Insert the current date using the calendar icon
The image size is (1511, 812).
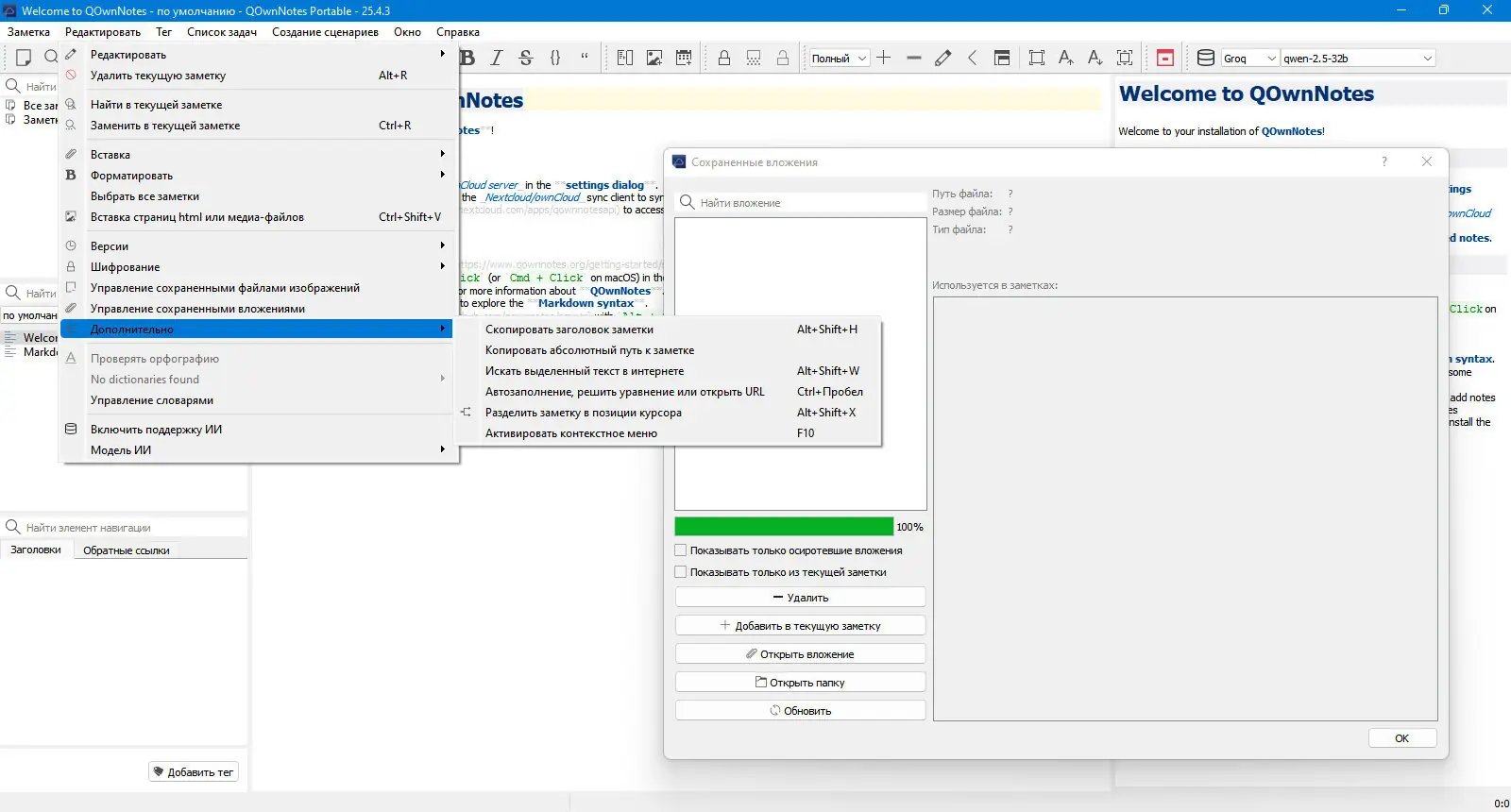tap(684, 58)
